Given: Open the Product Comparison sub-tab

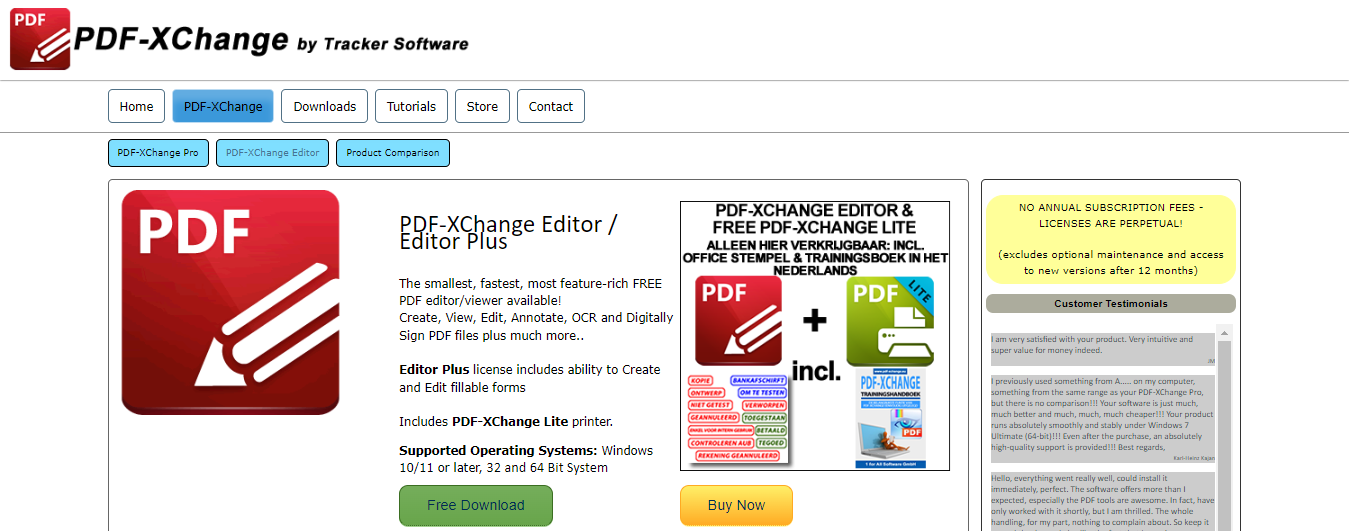Looking at the screenshot, I should point(393,153).
